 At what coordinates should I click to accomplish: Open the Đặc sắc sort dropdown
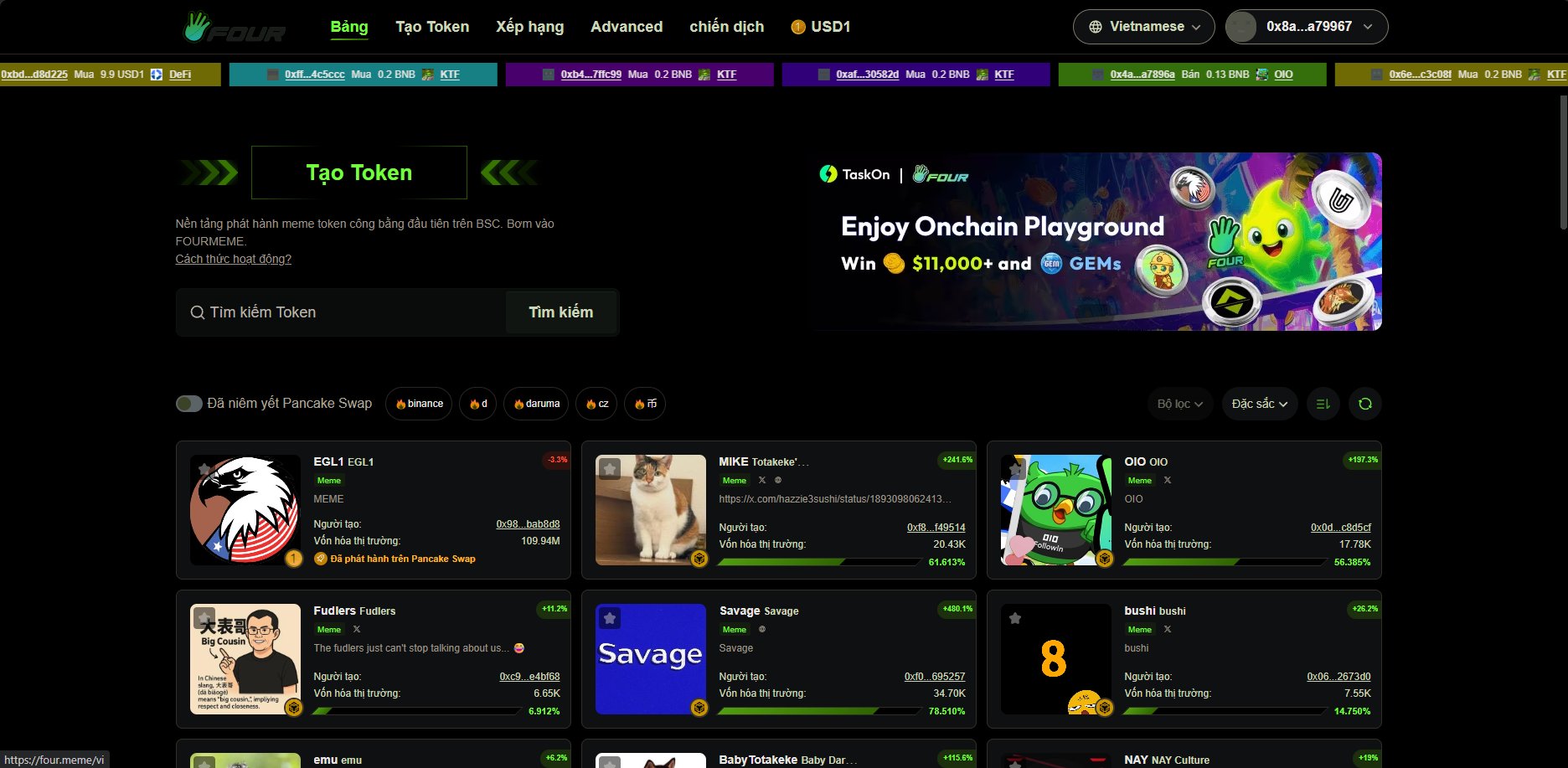[1260, 404]
